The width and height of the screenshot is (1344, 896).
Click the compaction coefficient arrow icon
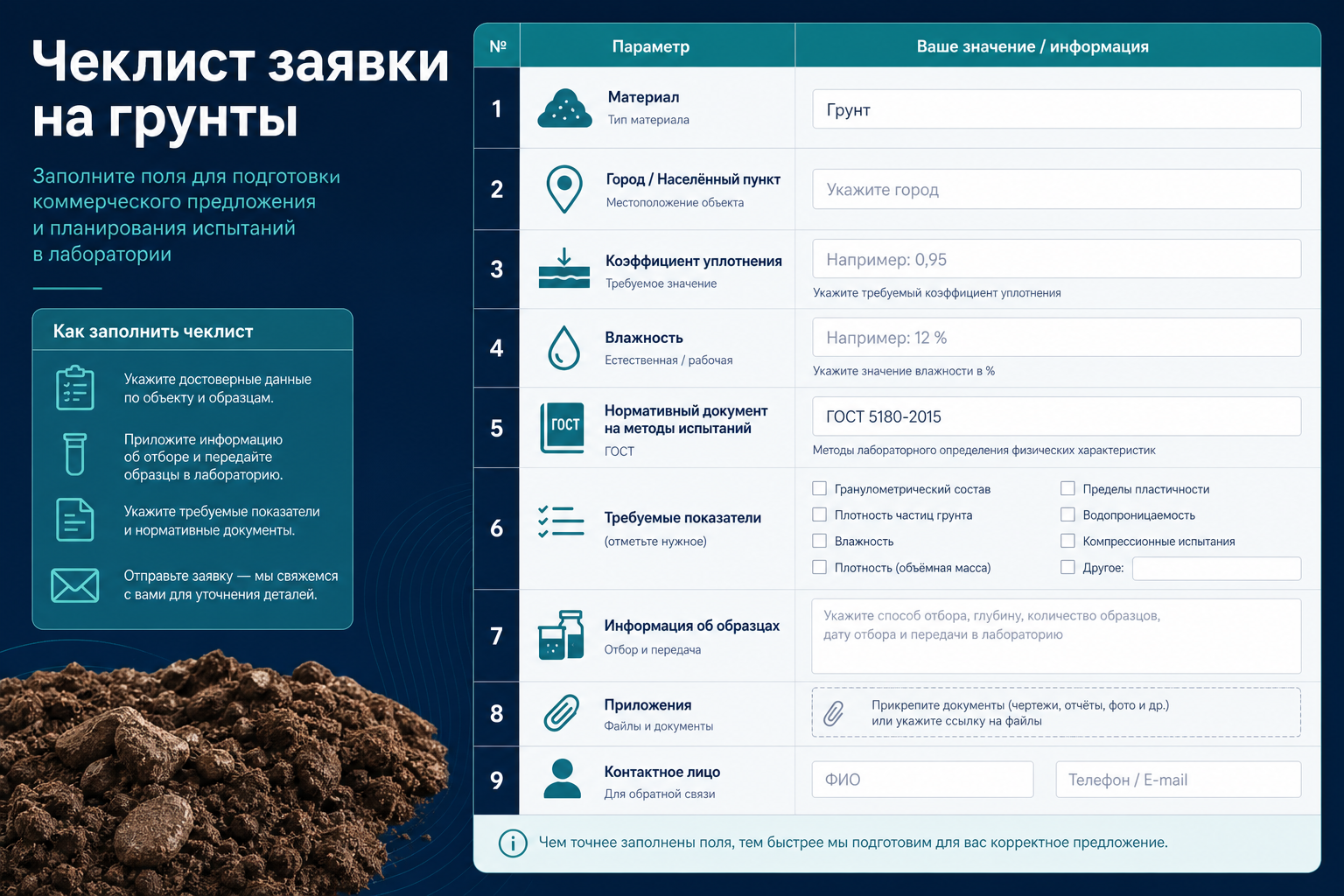tap(564, 269)
